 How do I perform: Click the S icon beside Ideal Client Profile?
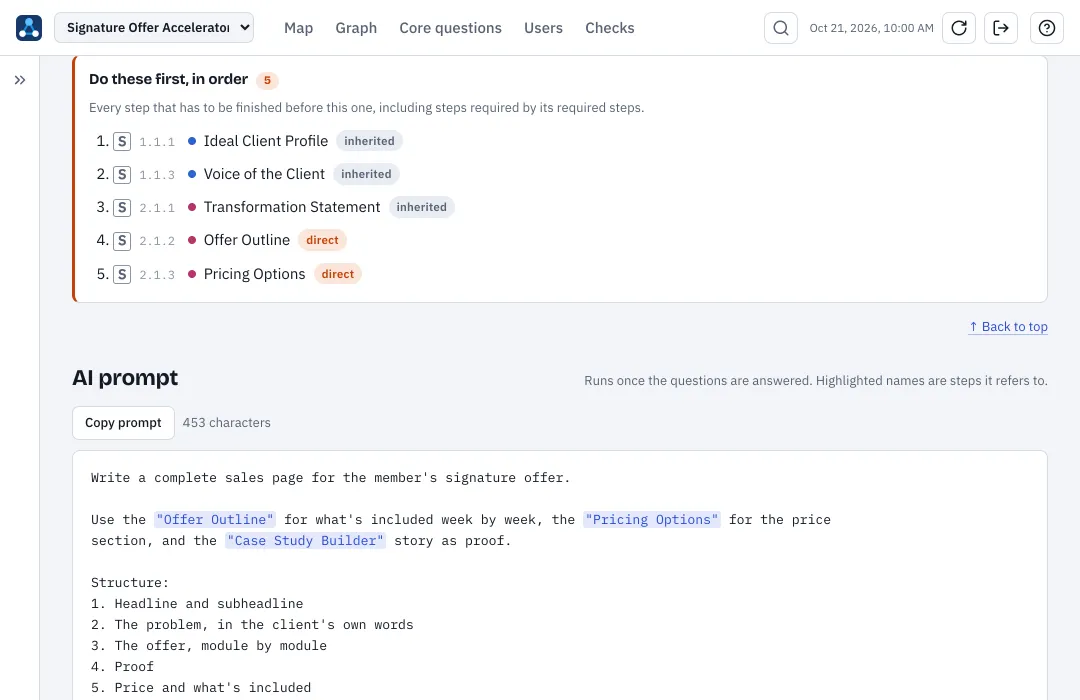tap(122, 141)
